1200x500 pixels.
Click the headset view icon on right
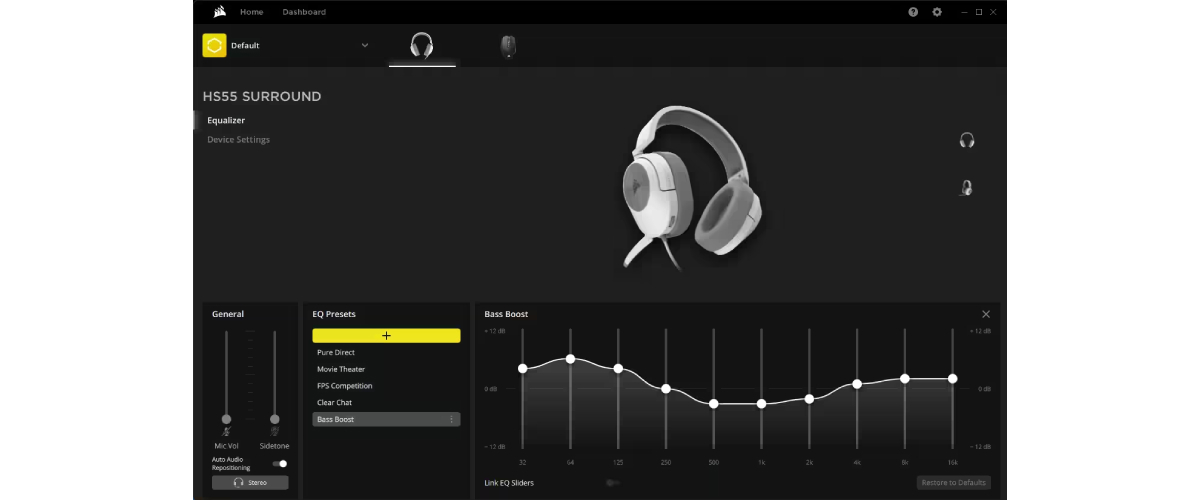point(966,140)
